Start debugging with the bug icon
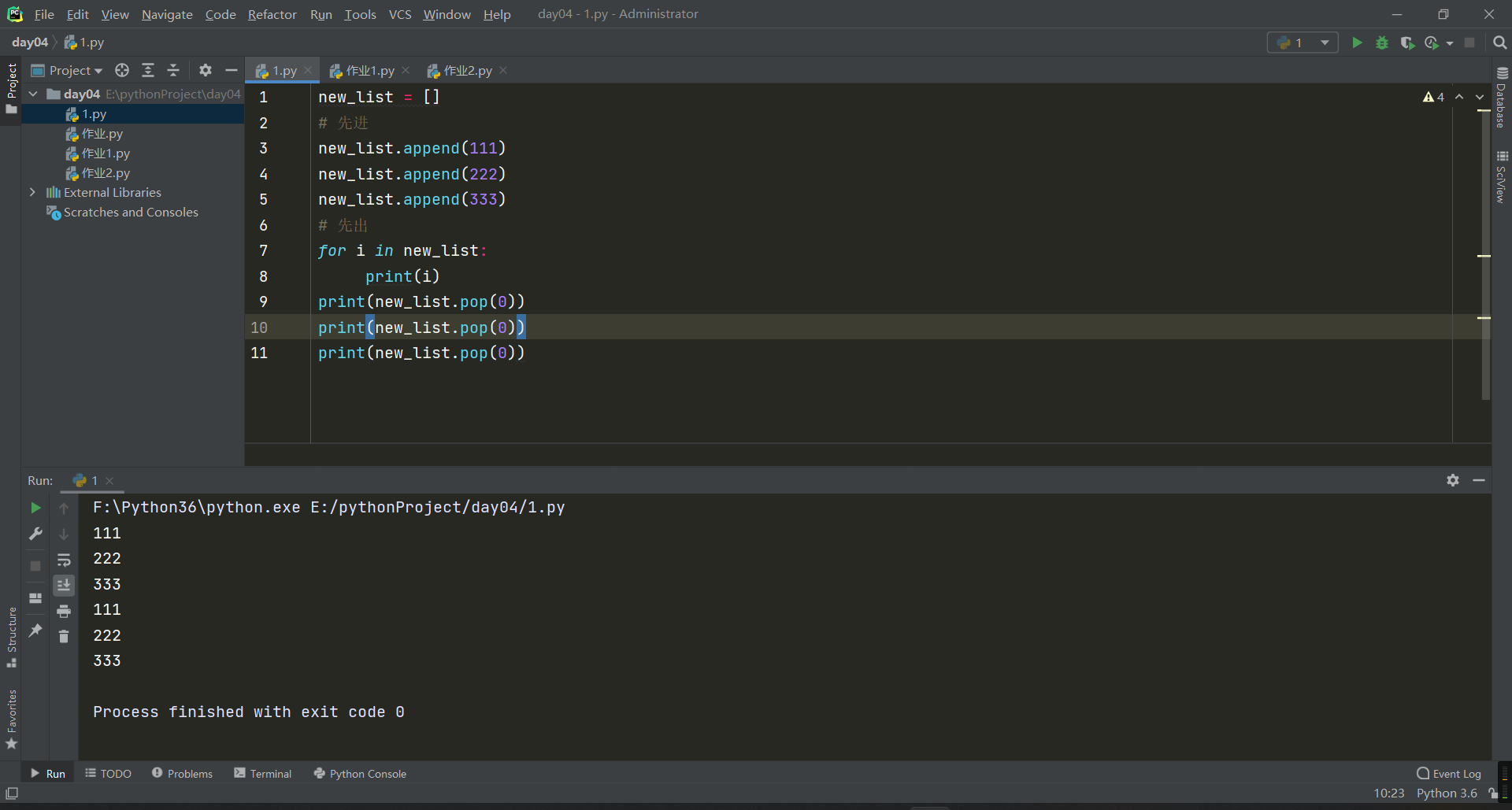Image resolution: width=1512 pixels, height=810 pixels. pyautogui.click(x=1382, y=43)
